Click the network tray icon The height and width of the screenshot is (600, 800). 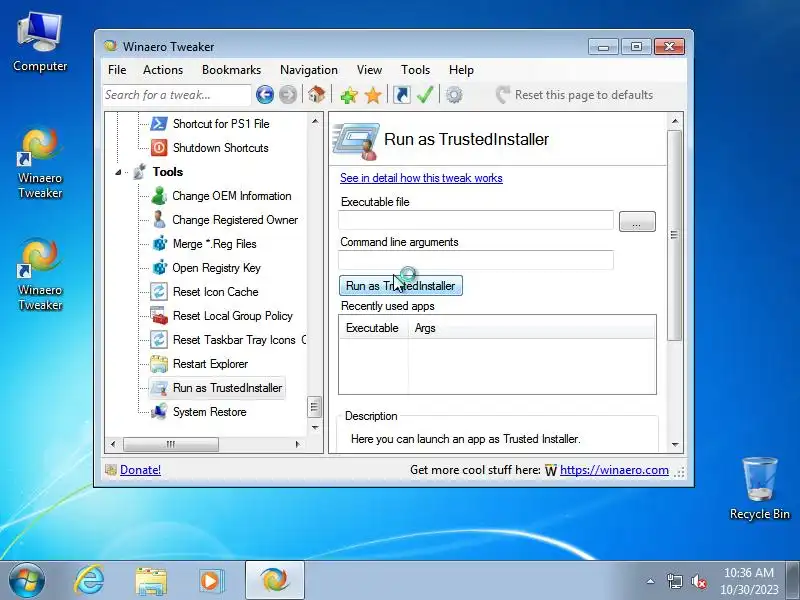(674, 581)
